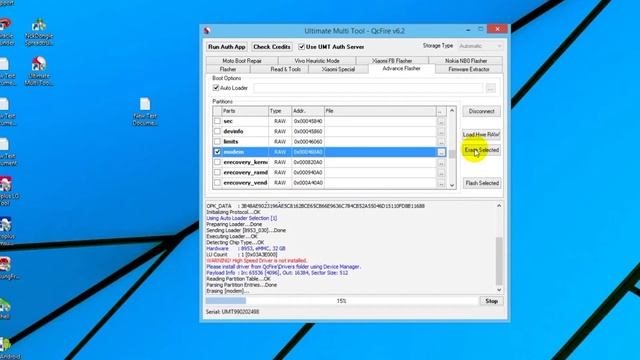Open the NckDongle Spreadtrum desktop icon
640x360 pixels.
(39, 32)
